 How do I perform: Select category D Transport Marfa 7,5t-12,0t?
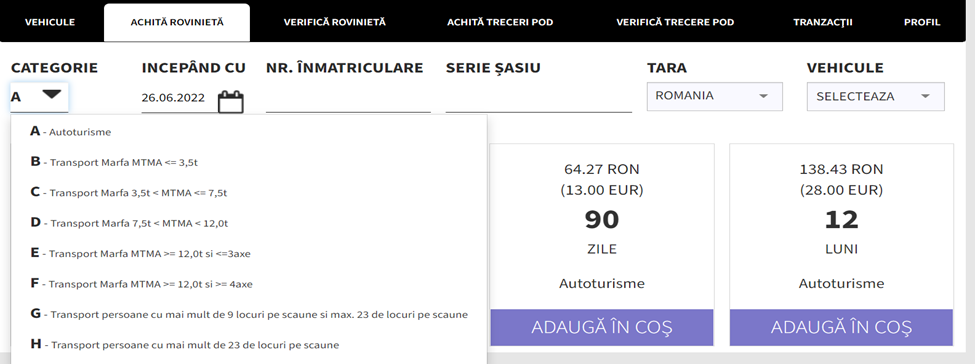coord(249,223)
